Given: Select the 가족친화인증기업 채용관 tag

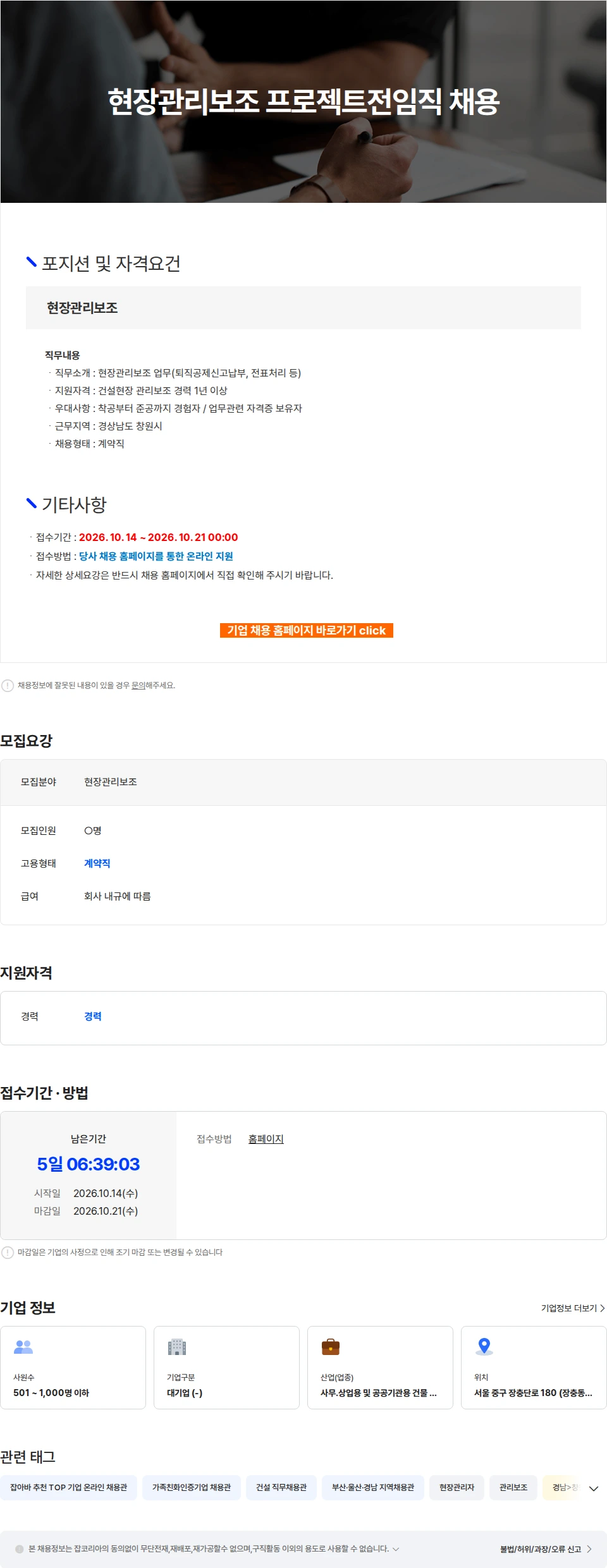Looking at the screenshot, I should (x=192, y=1488).
